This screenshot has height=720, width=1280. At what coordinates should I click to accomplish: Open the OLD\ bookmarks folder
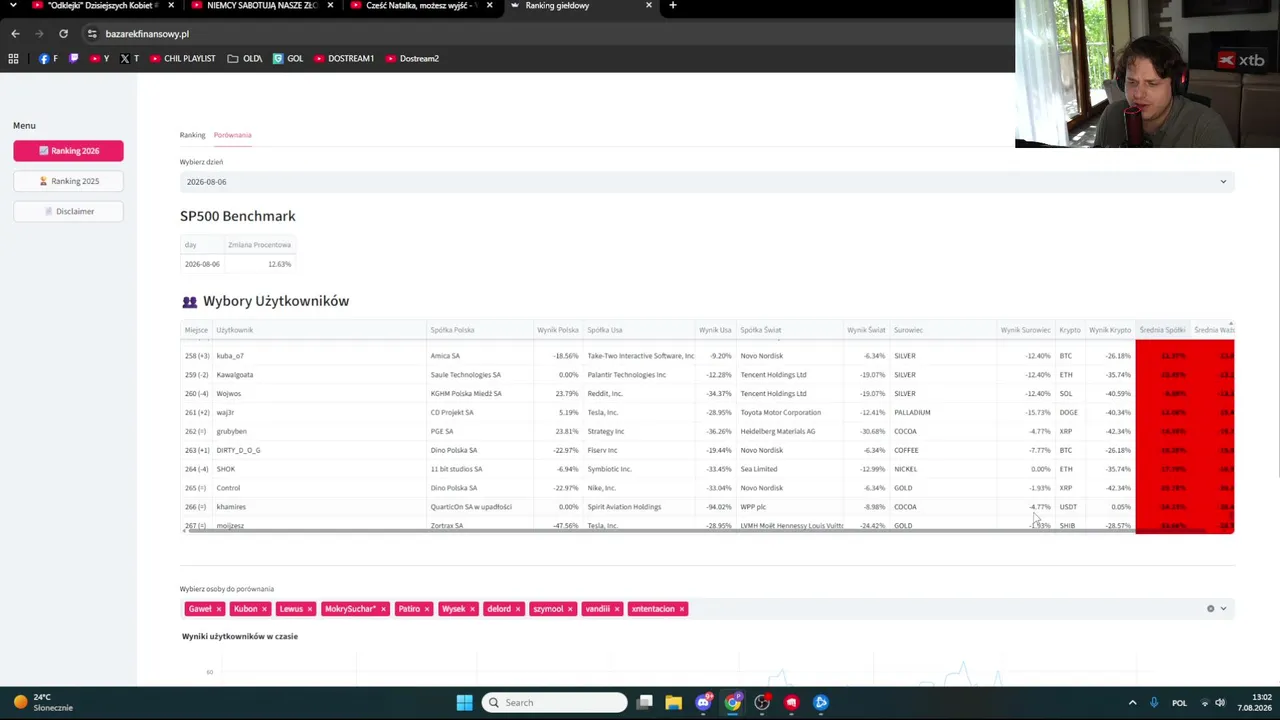[245, 58]
